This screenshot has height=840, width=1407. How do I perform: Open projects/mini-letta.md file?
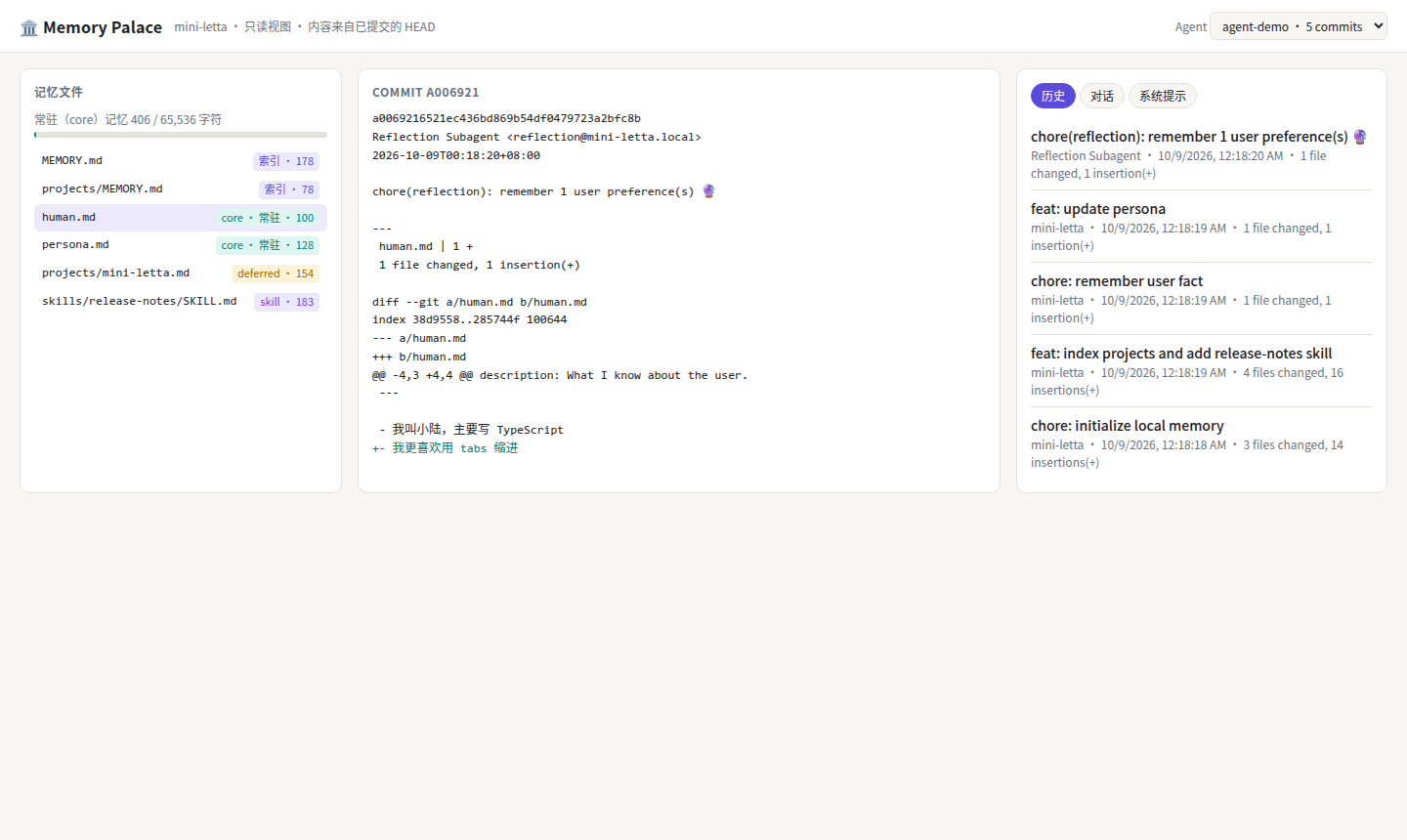pyautogui.click(x=181, y=273)
